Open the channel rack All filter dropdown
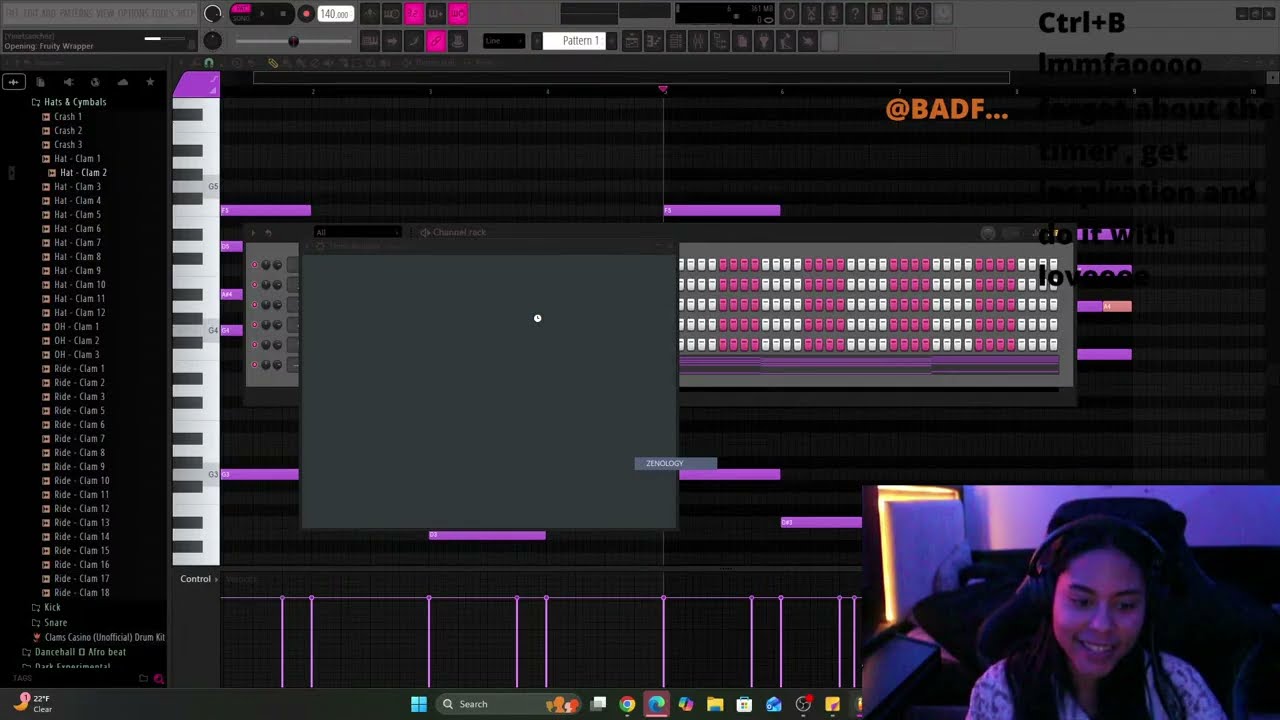Image resolution: width=1280 pixels, height=720 pixels. 357,232
